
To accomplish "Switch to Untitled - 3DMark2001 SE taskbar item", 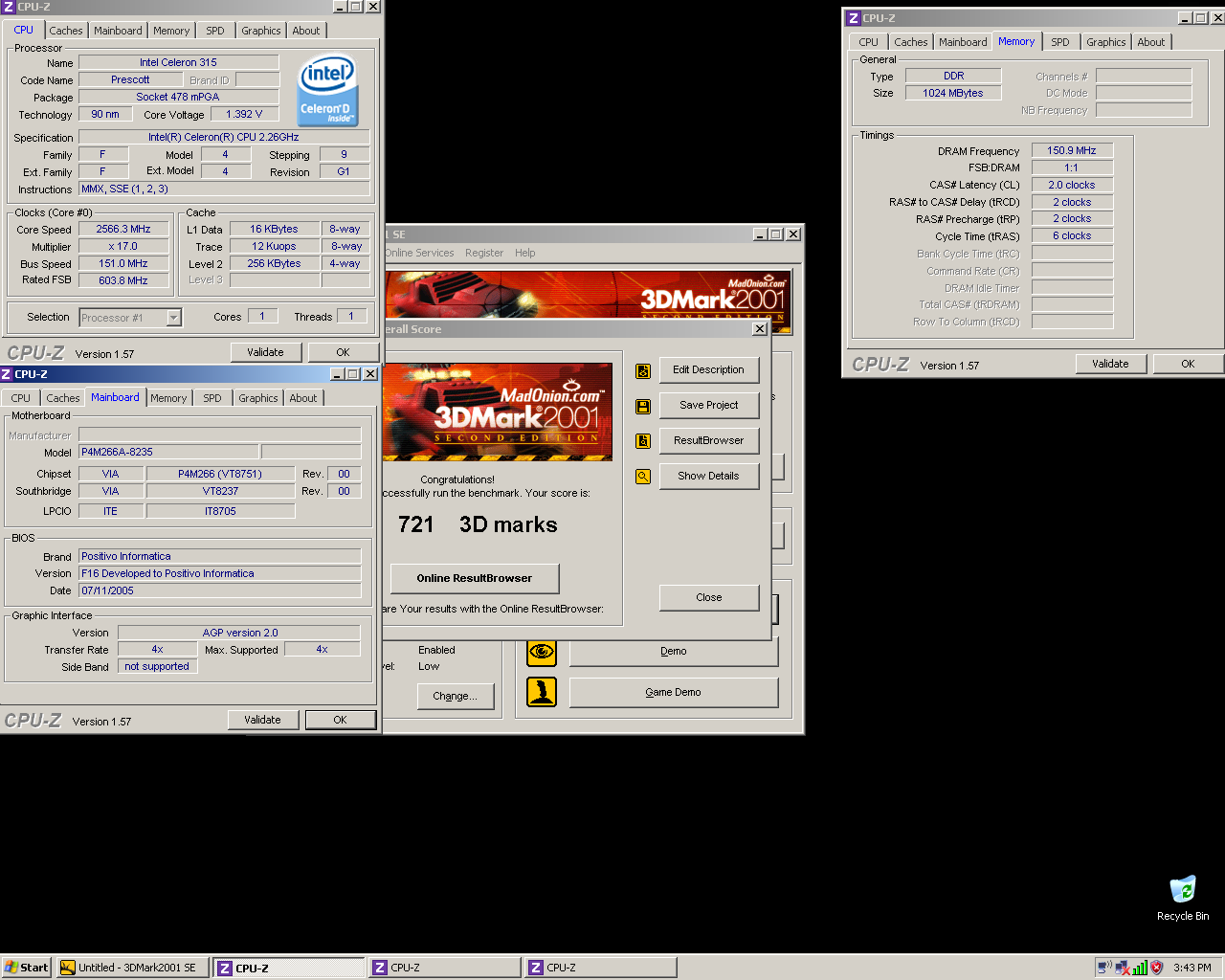I will 133,968.
